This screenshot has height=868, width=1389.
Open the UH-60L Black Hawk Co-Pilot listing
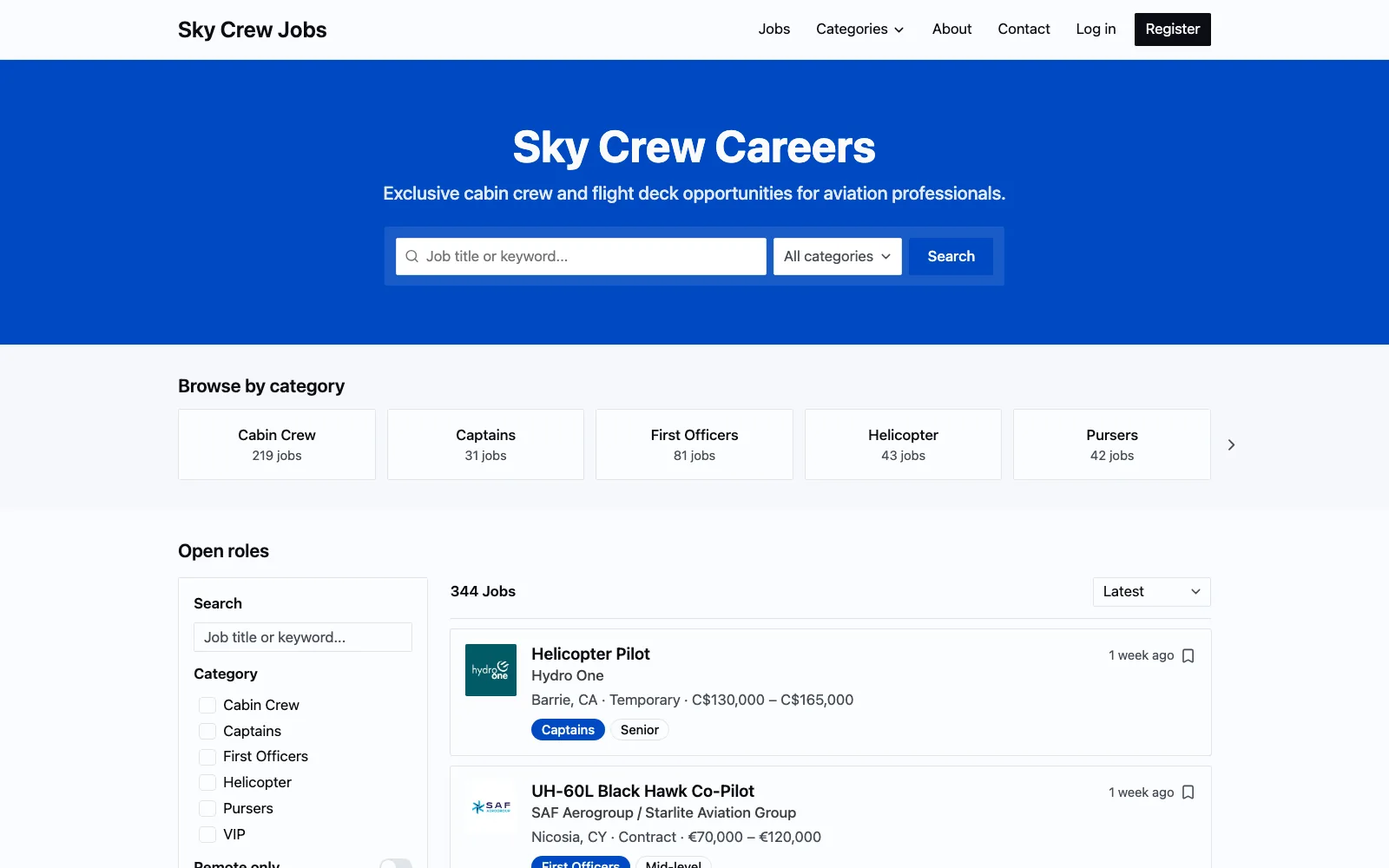pos(642,791)
